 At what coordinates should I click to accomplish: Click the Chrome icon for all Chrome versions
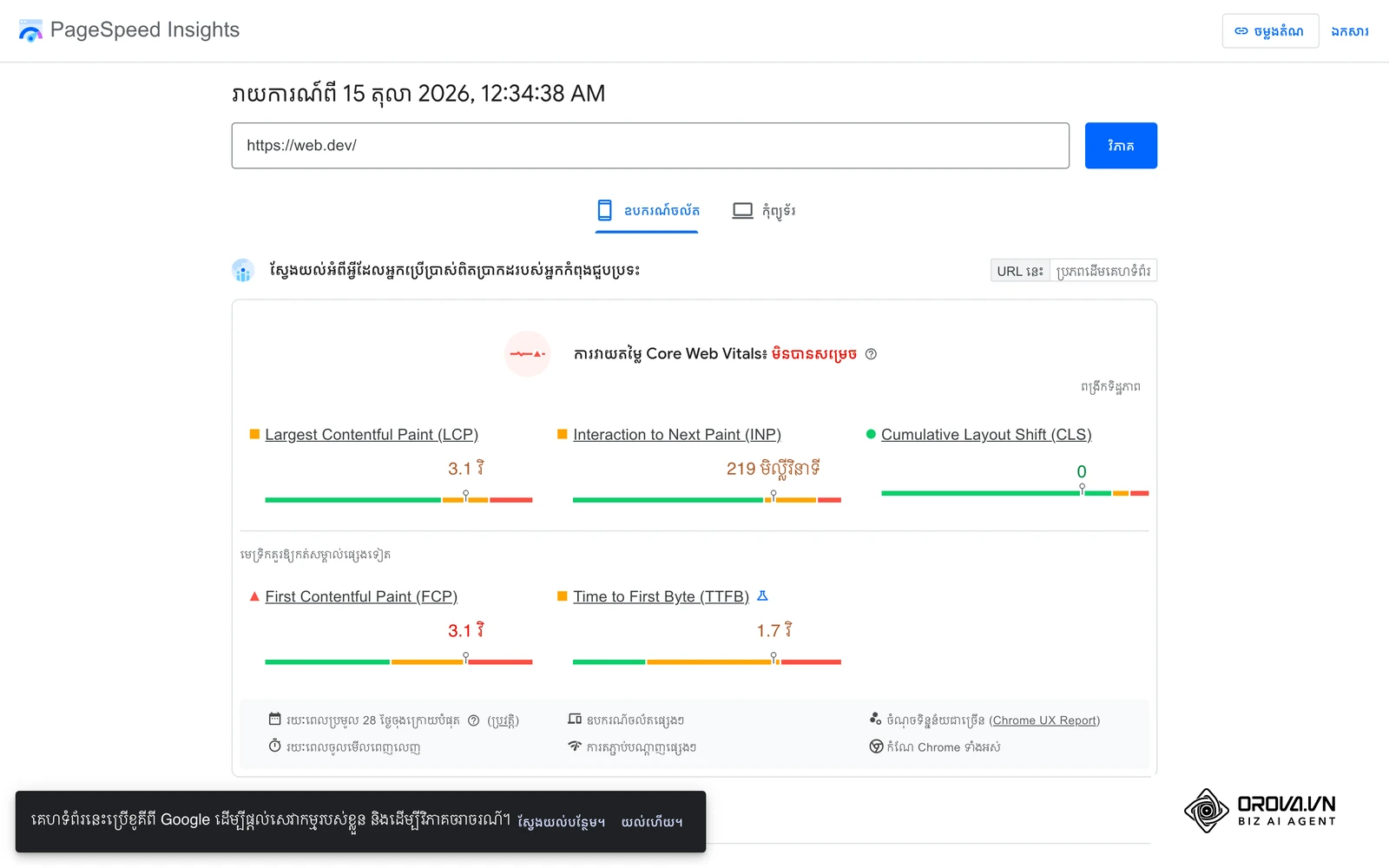click(x=876, y=746)
